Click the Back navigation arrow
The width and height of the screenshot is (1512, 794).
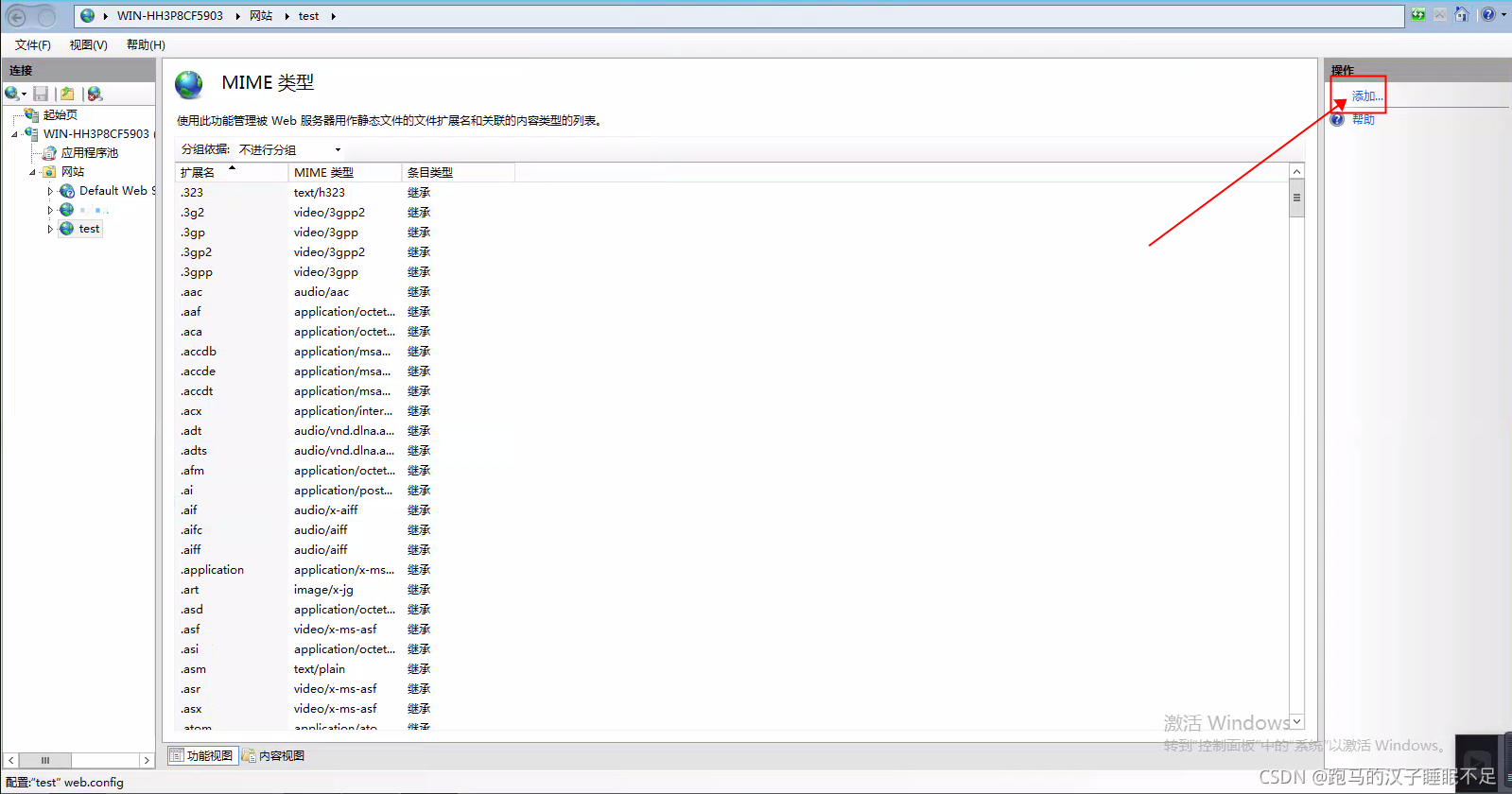coord(17,16)
